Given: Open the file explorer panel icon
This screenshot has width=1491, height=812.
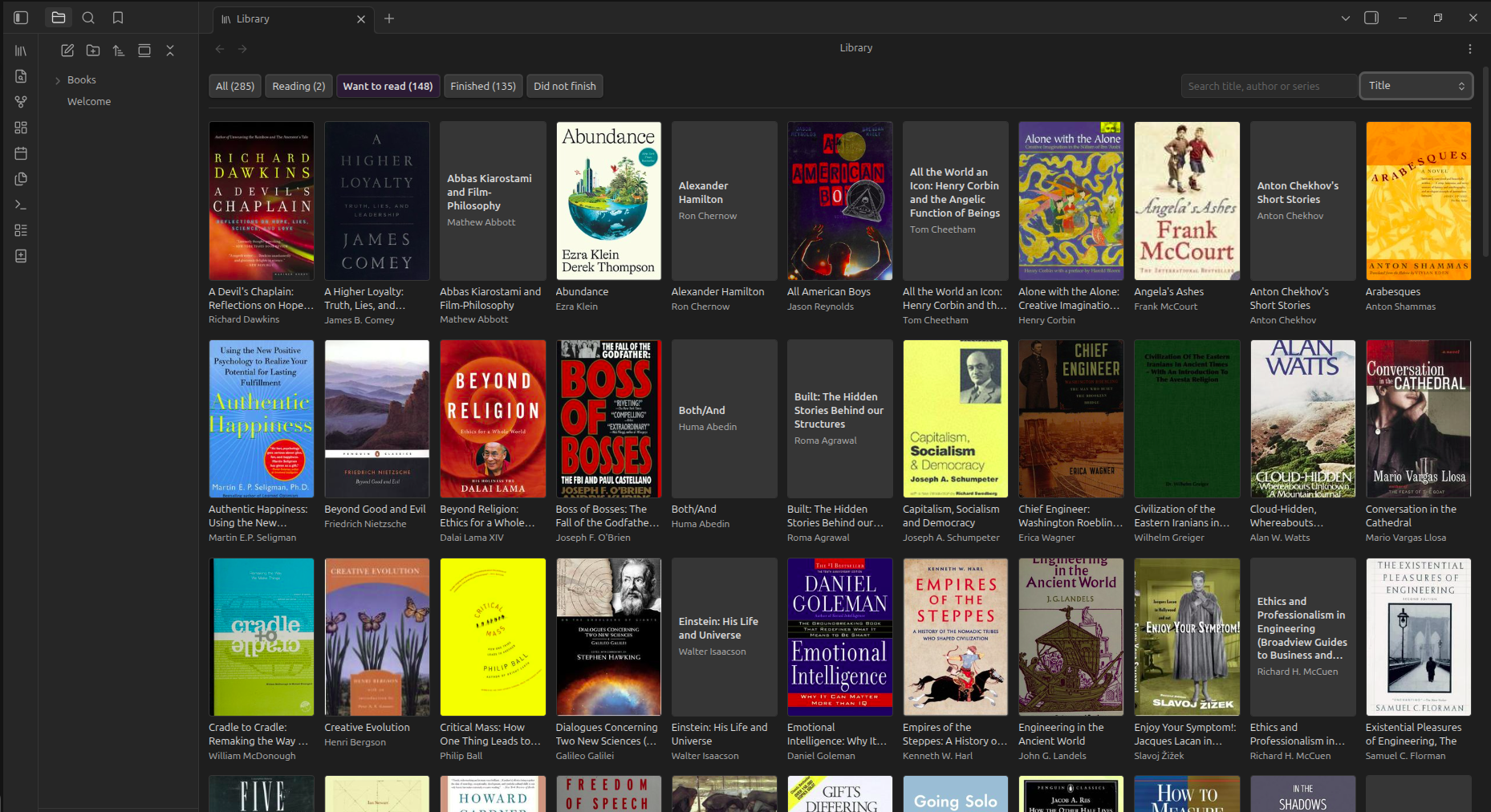Looking at the screenshot, I should click(59, 18).
